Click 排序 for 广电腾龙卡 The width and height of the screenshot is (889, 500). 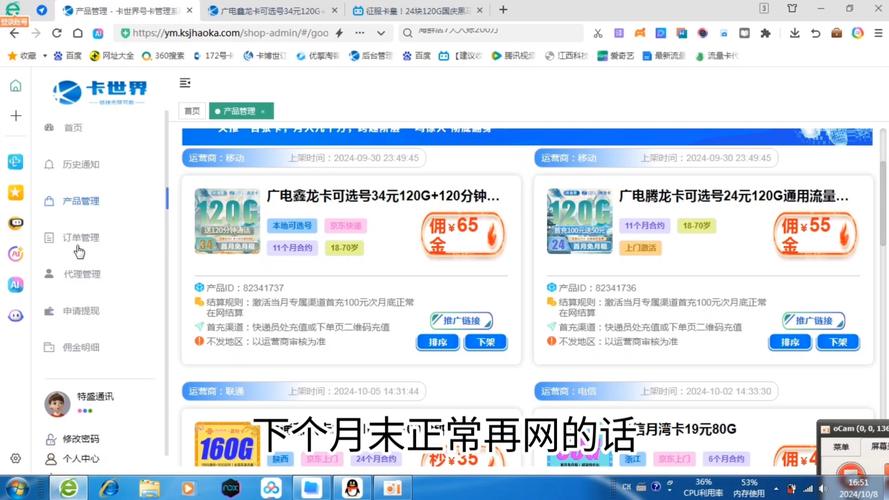(790, 342)
